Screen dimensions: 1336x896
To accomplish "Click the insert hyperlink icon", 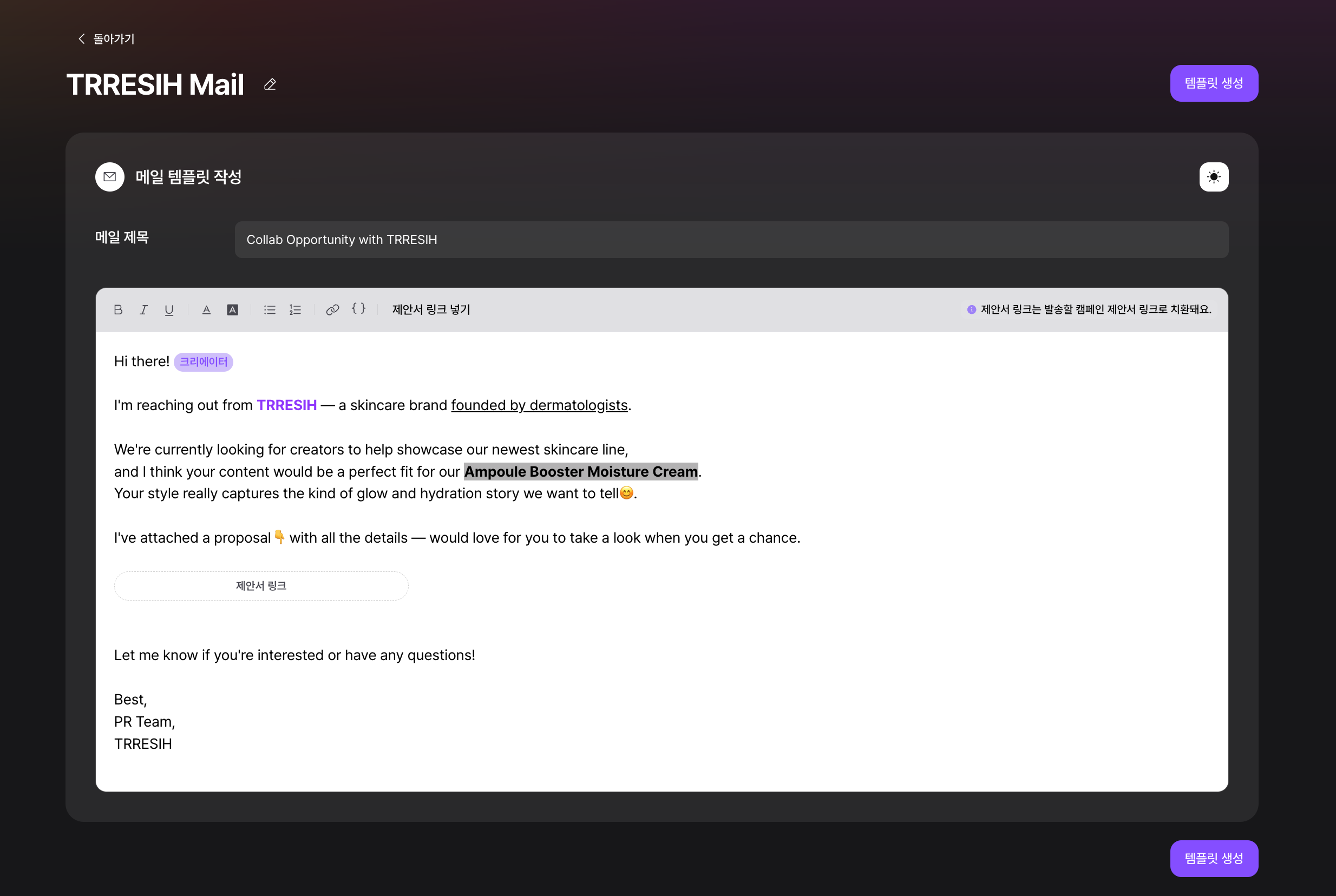I will pyautogui.click(x=332, y=309).
